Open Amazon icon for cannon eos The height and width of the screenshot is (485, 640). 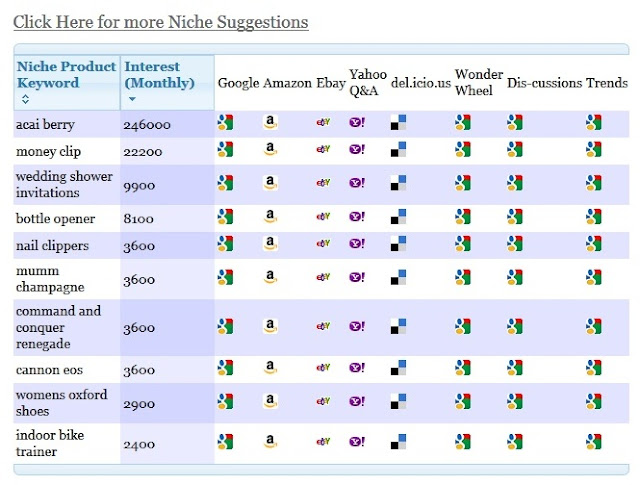[270, 368]
